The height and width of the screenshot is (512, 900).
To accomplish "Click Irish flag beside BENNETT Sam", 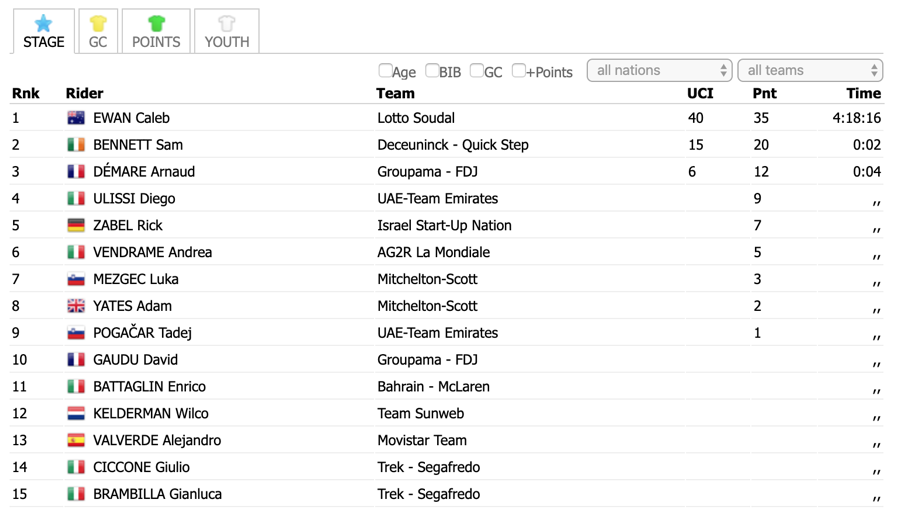I will (76, 145).
